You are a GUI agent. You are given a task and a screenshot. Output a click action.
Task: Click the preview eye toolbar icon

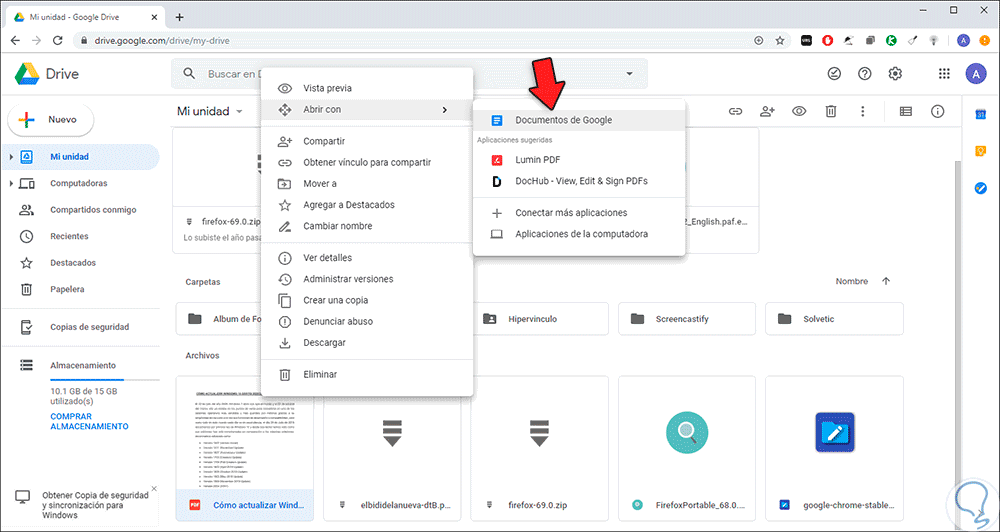click(x=799, y=112)
